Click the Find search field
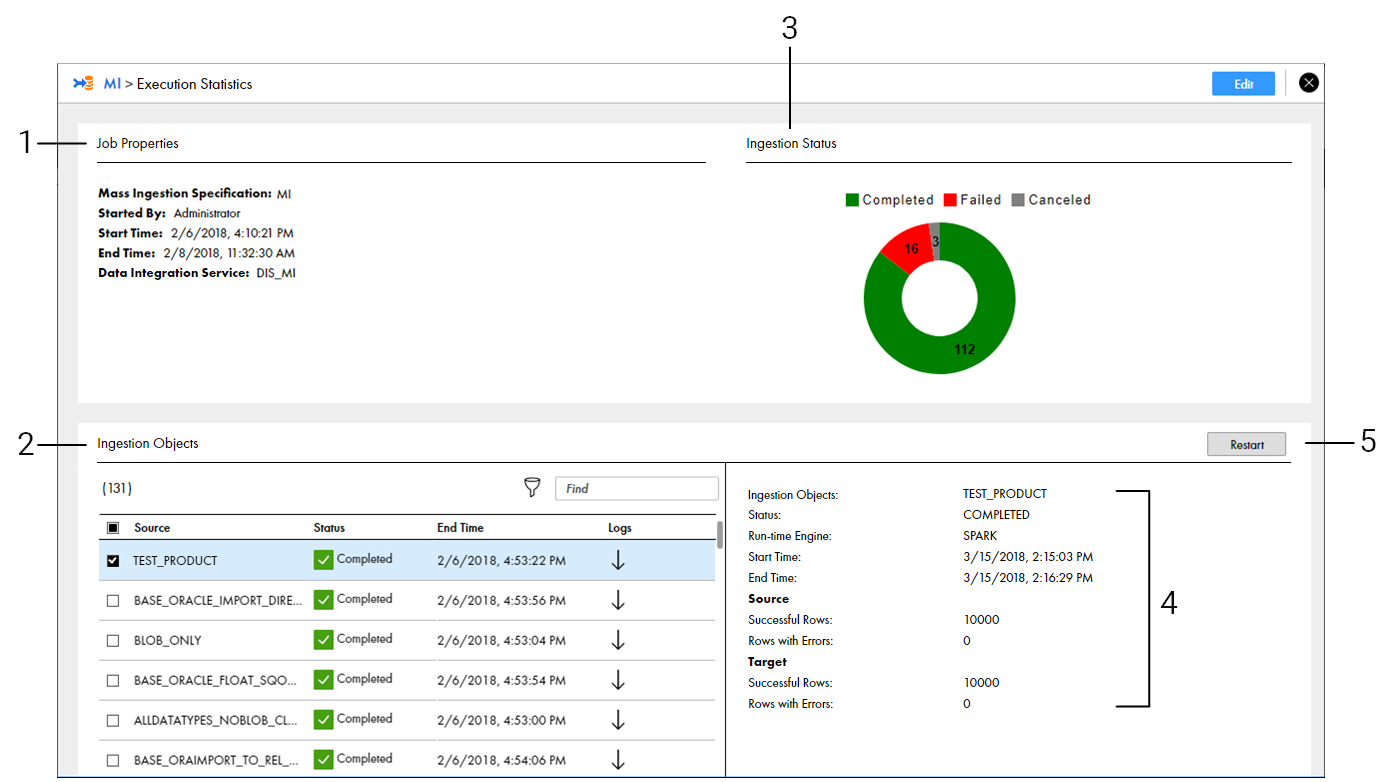1394x782 pixels. coord(637,488)
